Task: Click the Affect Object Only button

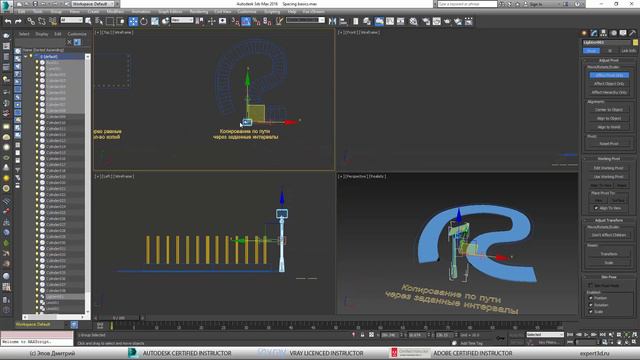Action: [x=609, y=84]
